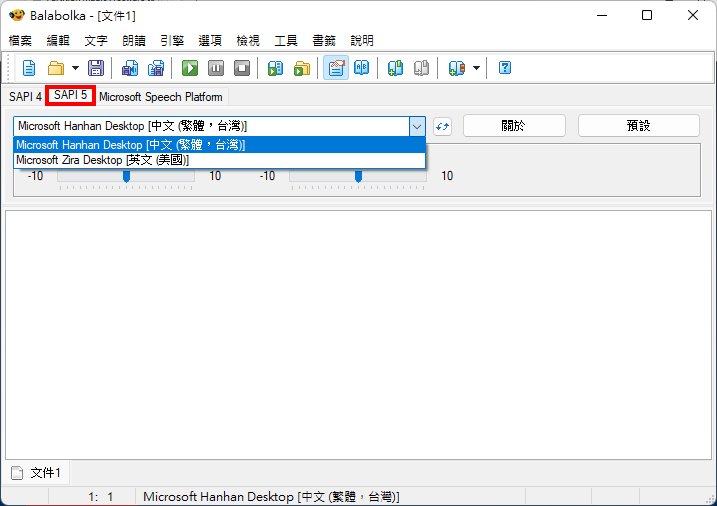Start reading aloud with green play button

click(x=190, y=69)
